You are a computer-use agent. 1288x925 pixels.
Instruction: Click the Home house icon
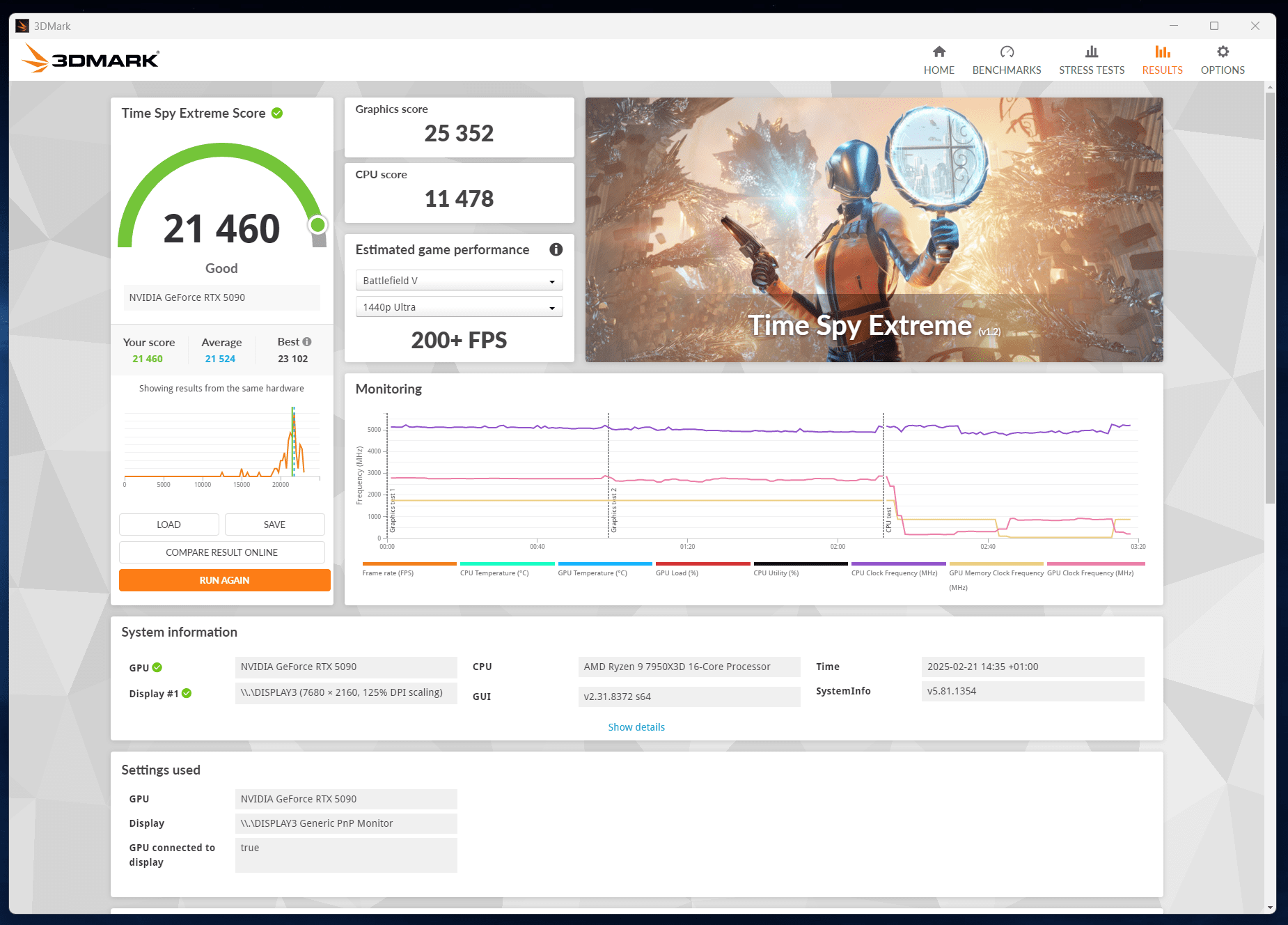click(x=938, y=52)
